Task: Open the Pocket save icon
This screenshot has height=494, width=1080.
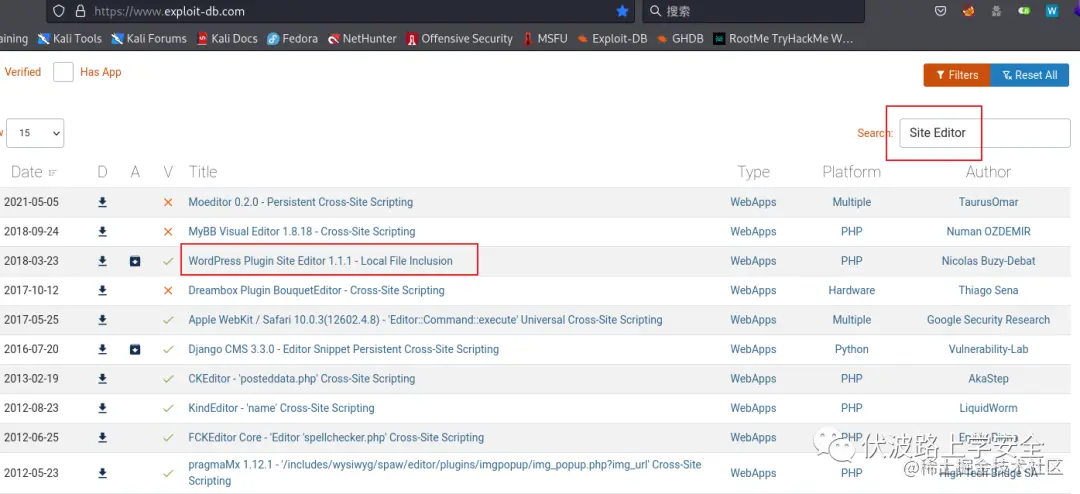Action: [940, 11]
